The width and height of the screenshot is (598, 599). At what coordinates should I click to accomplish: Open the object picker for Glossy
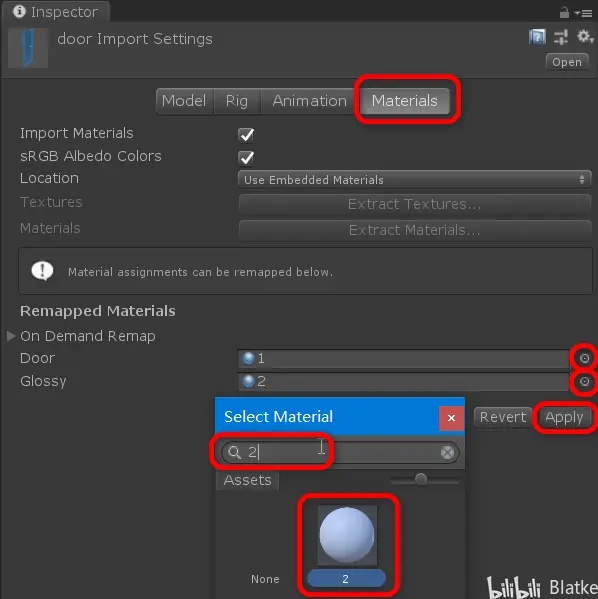click(584, 381)
